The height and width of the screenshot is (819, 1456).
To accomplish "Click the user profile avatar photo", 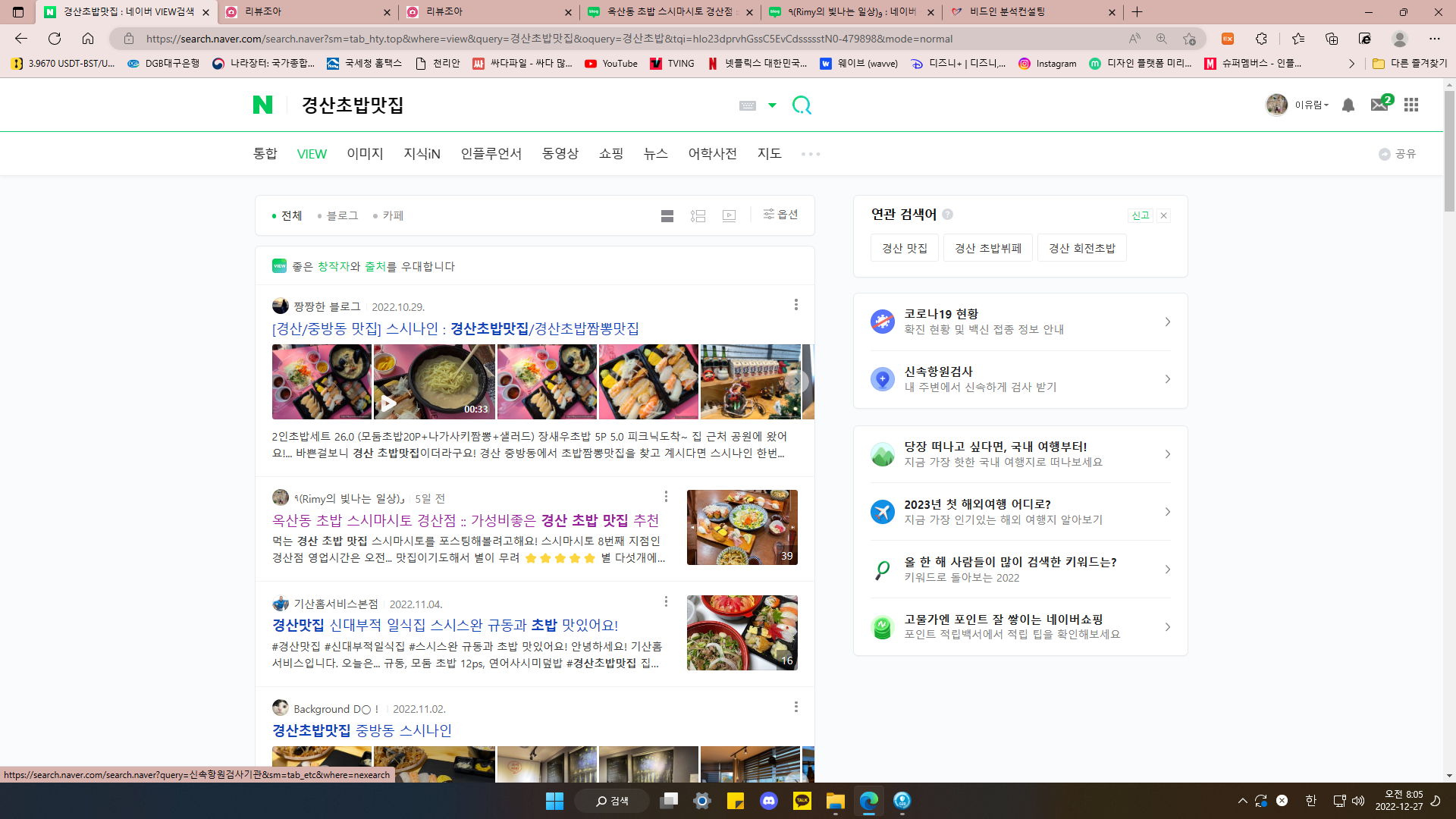I will click(x=1277, y=105).
